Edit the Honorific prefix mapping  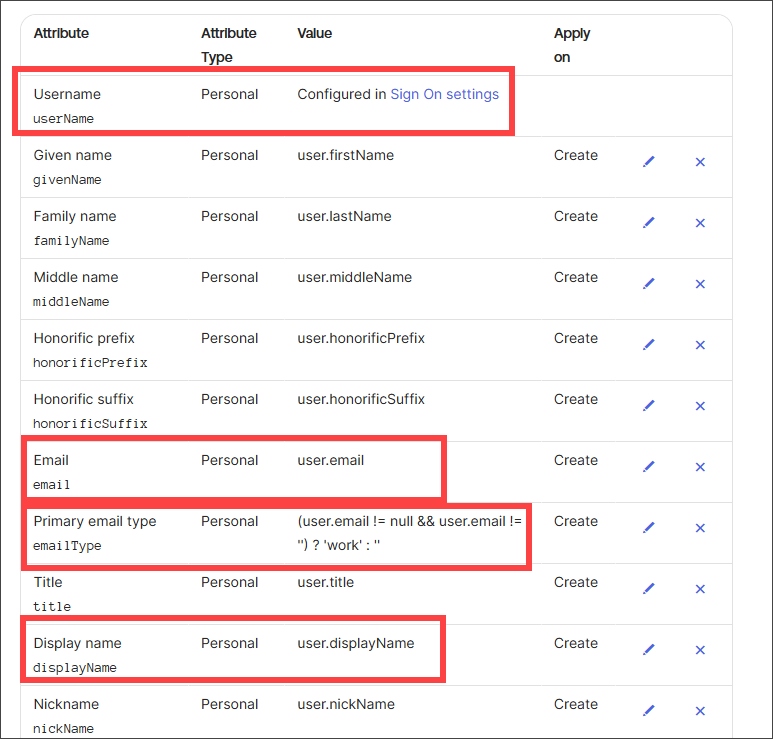pos(649,345)
